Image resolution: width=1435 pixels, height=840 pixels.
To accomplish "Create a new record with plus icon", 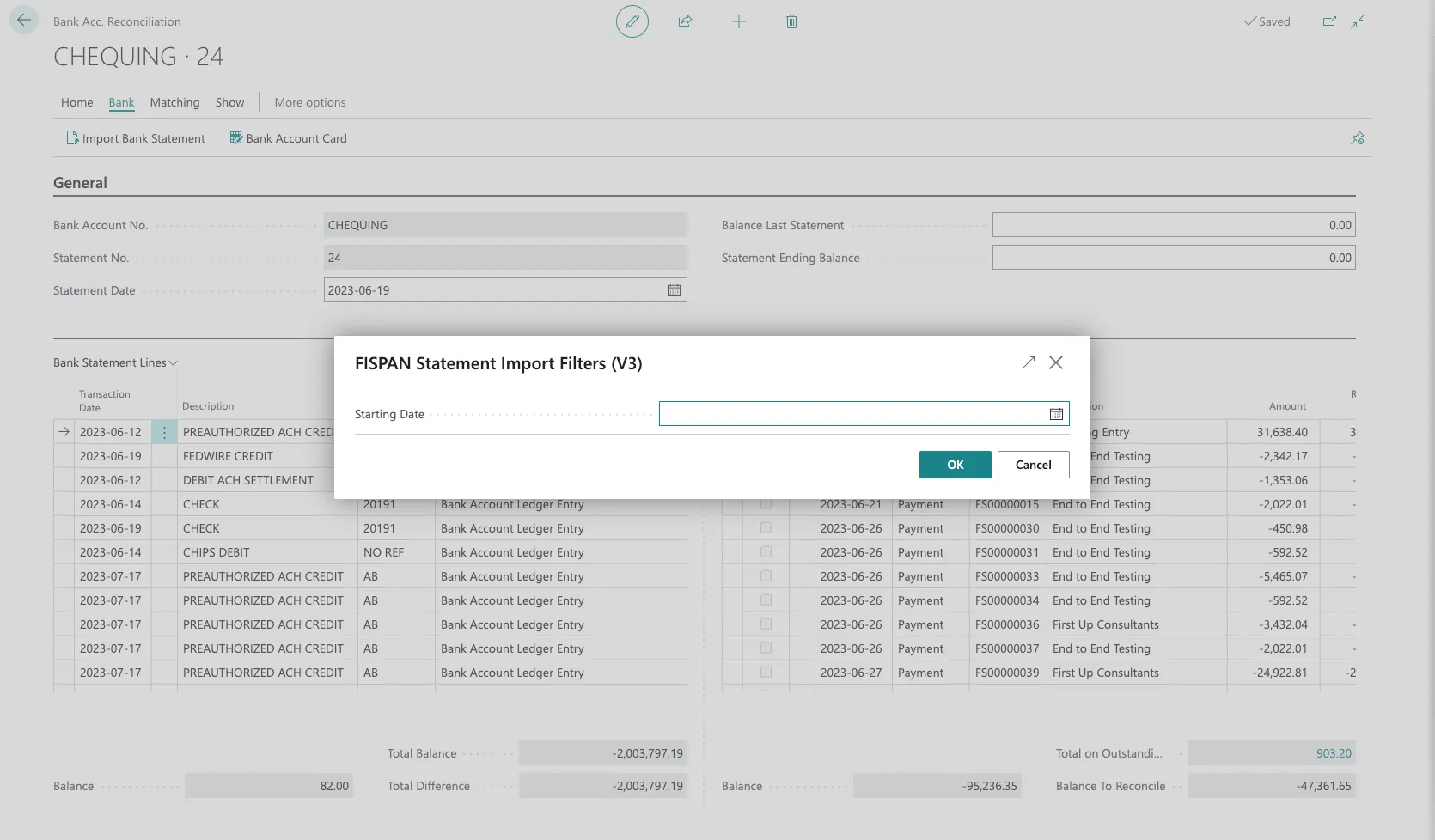I will tap(739, 21).
